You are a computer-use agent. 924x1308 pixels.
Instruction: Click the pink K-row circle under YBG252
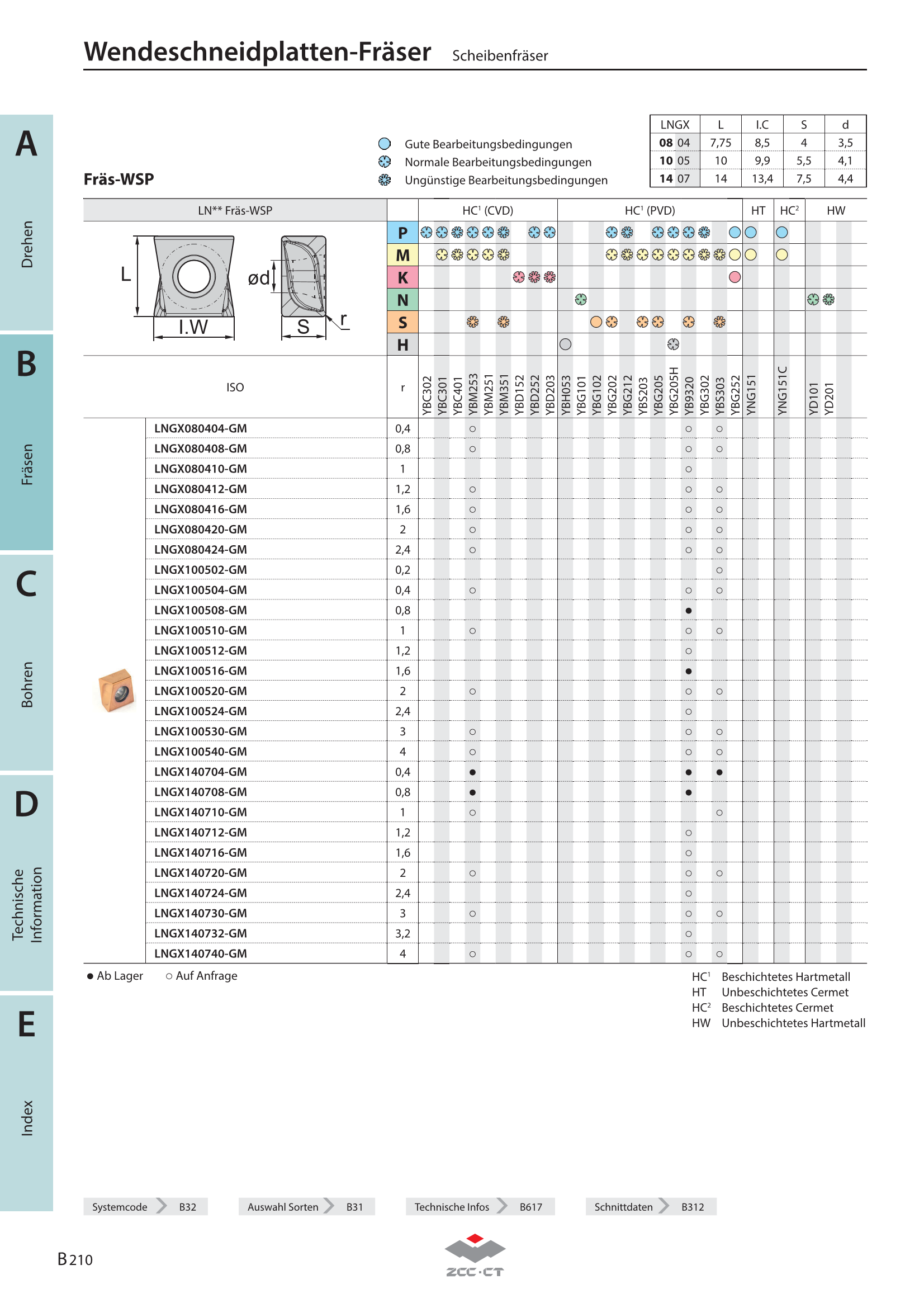pos(735,277)
